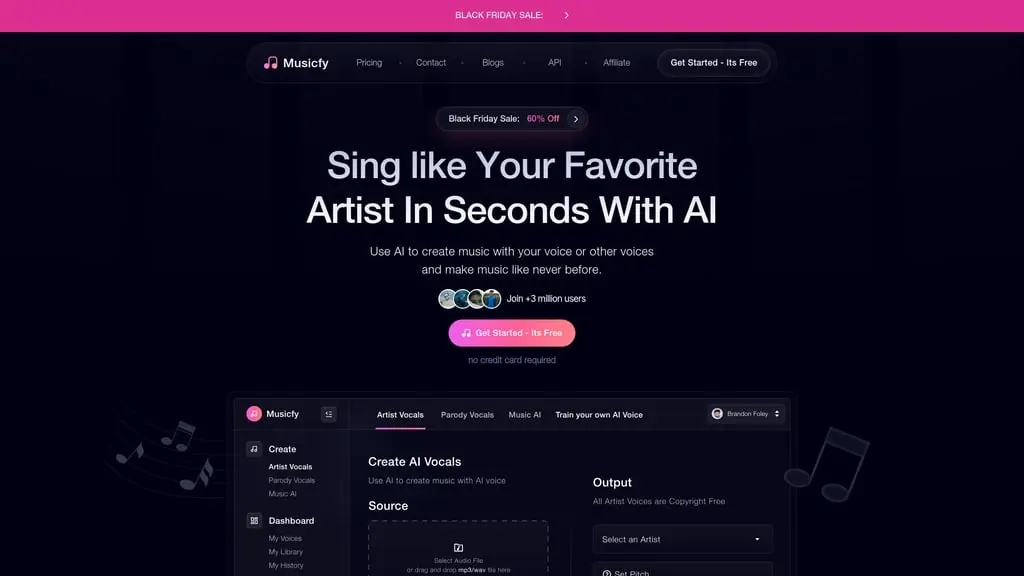Expand the Brandon Foley account switcher

[x=746, y=414]
